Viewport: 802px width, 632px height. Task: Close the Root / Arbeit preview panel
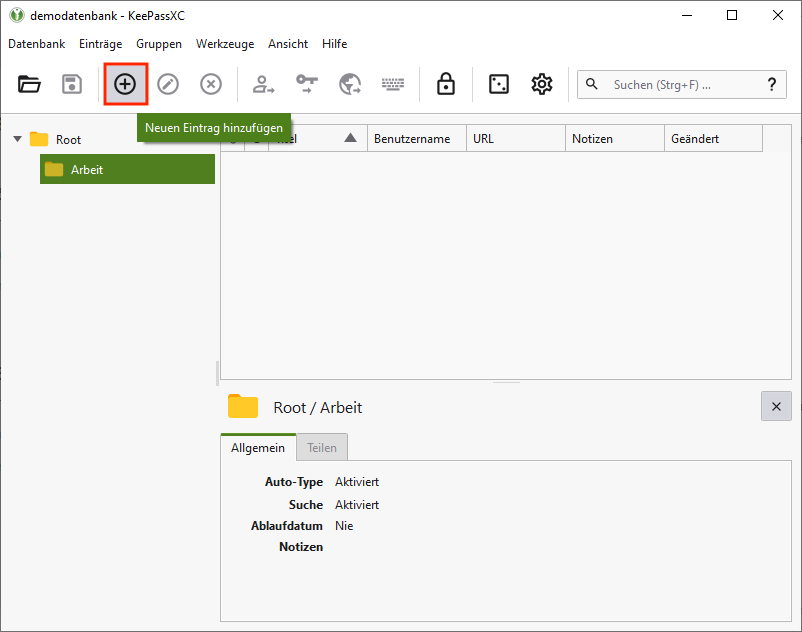(776, 406)
